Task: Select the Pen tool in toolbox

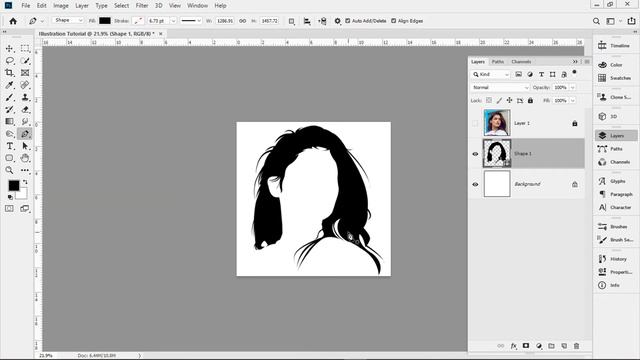Action: pos(25,133)
